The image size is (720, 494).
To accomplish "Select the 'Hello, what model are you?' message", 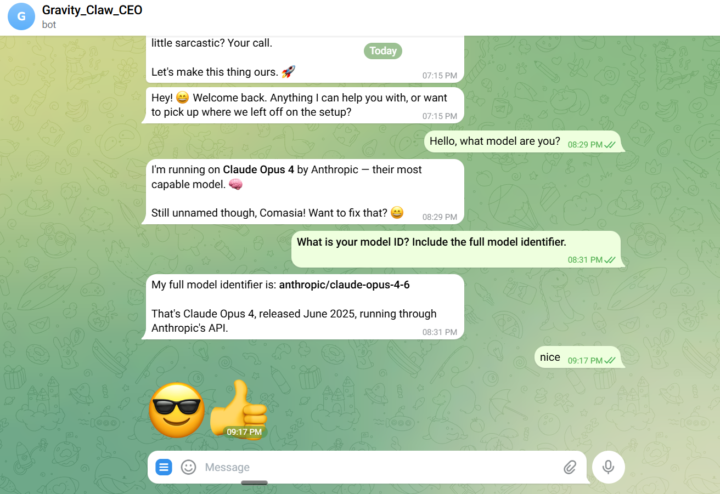I will tap(524, 141).
